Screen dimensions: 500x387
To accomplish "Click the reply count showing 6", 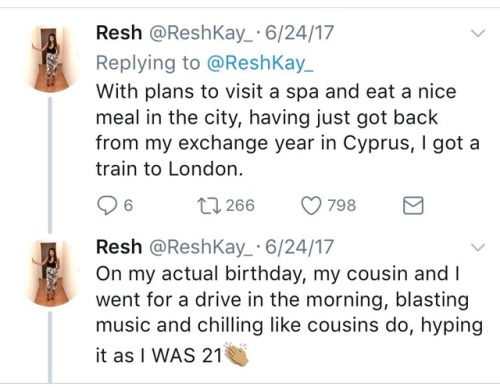I will click(128, 205).
